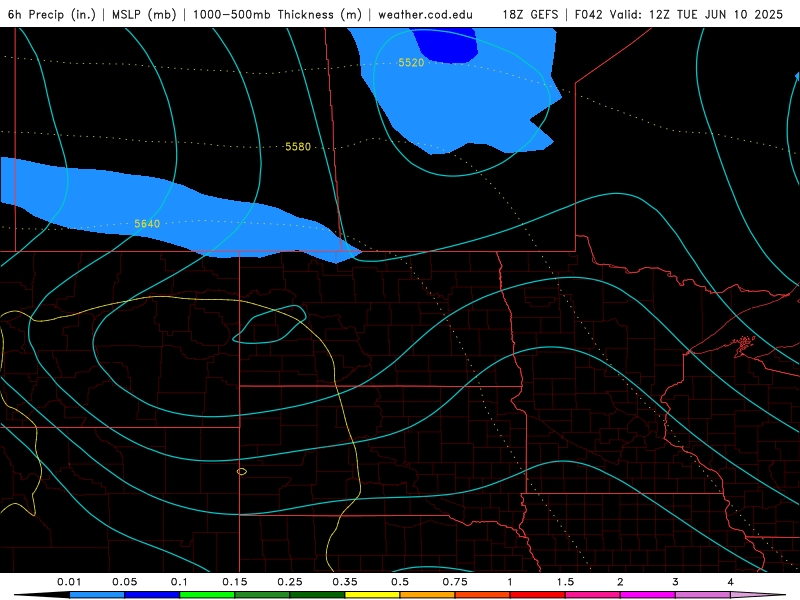The height and width of the screenshot is (600, 800).
Task: Click the '18Z GEFS' model run text
Action: [531, 14]
